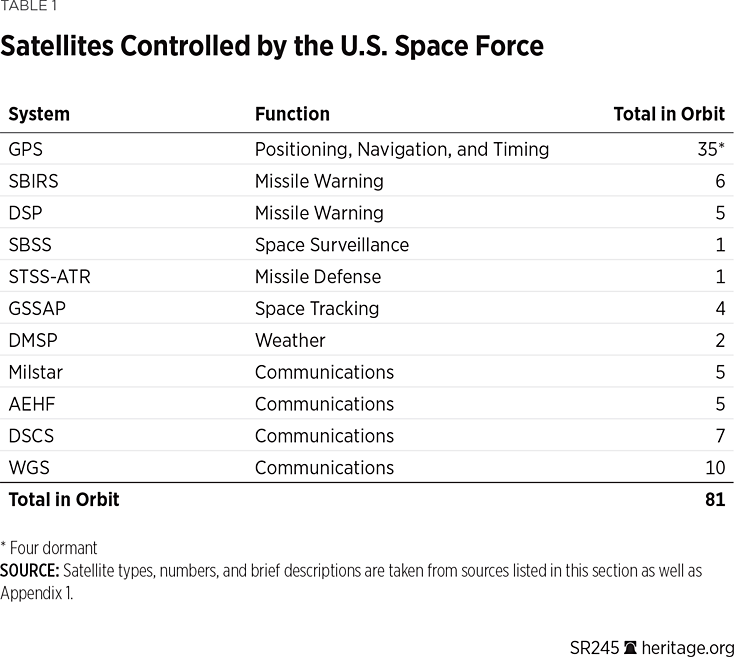Click the "Space Surveillance" function cell
This screenshot has height=657, width=734.
331,245
